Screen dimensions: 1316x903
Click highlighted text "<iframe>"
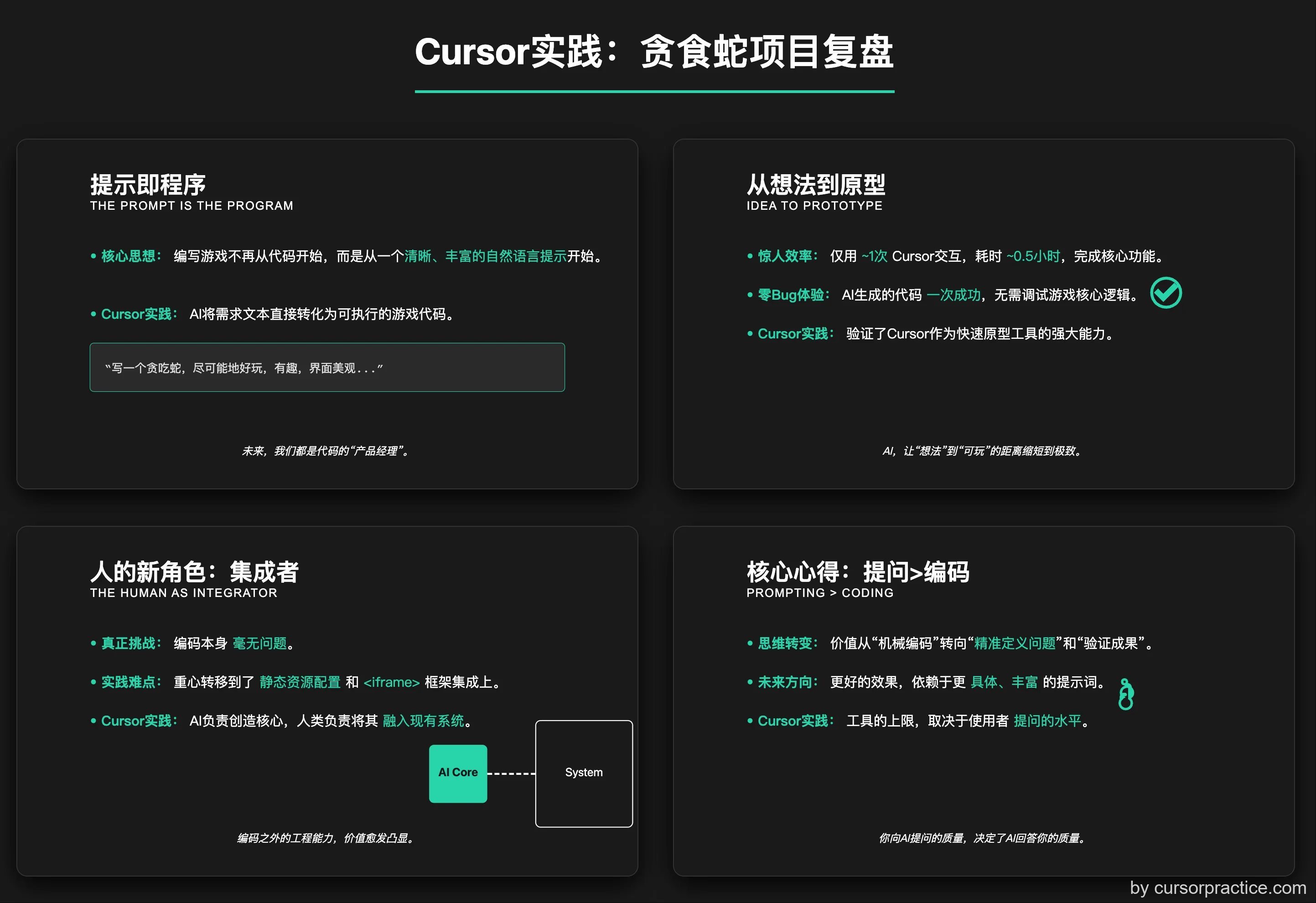click(391, 682)
